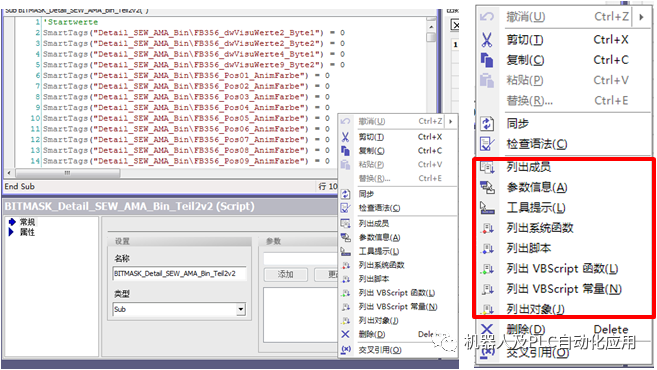Screen dimensions: 657x370
Task: Choose 替换(R)... in small context menu
Action: coord(374,179)
